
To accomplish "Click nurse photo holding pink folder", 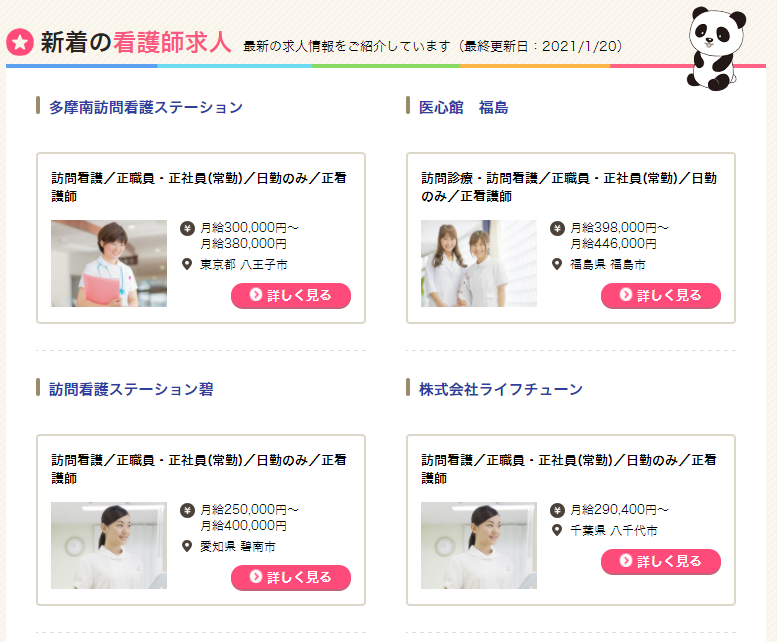I will [x=109, y=264].
